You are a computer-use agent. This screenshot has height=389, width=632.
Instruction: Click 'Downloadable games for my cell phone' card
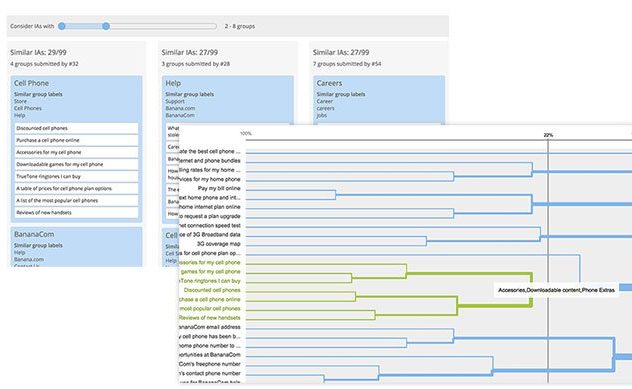click(x=77, y=164)
